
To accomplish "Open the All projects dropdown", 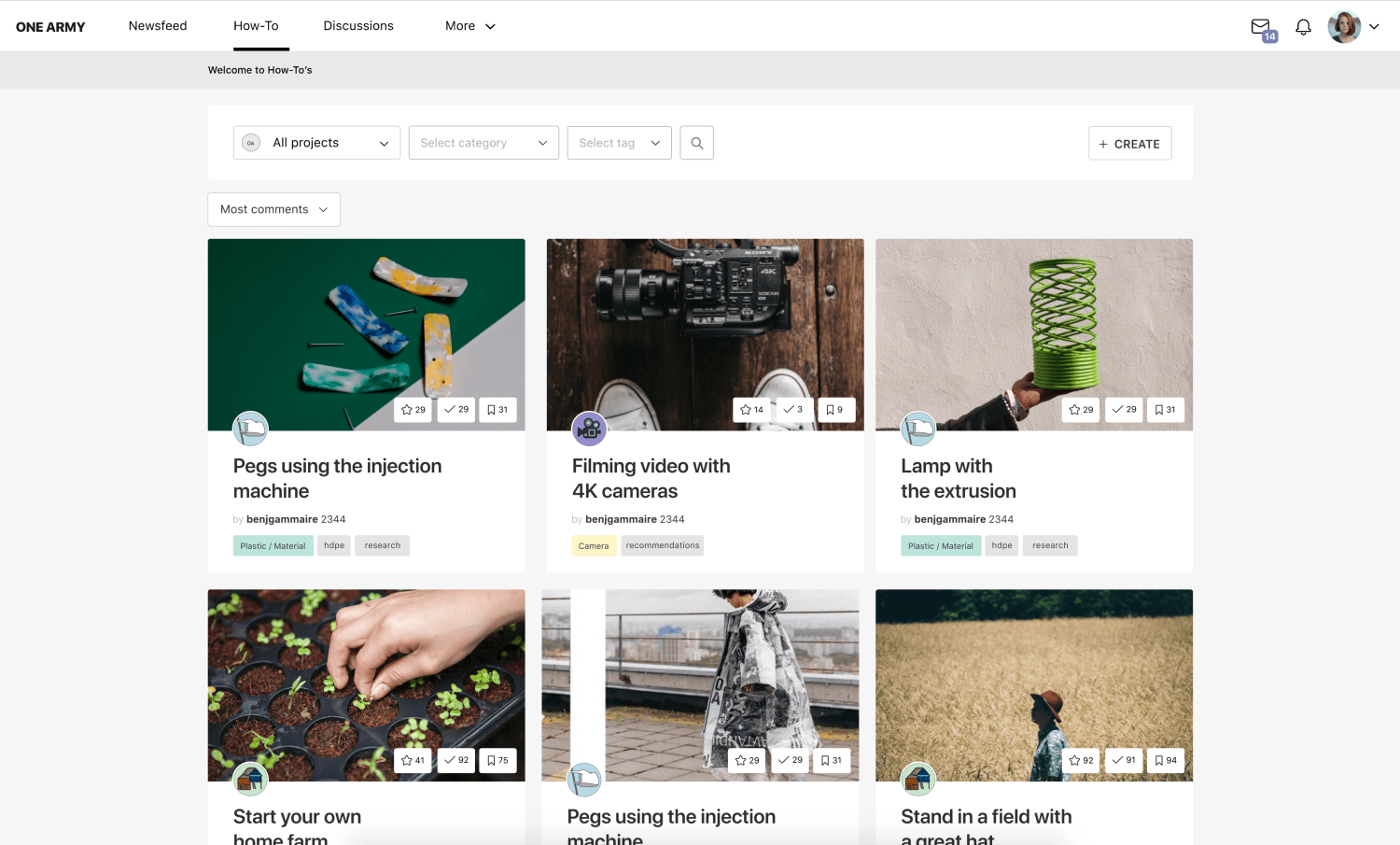I will [x=316, y=143].
